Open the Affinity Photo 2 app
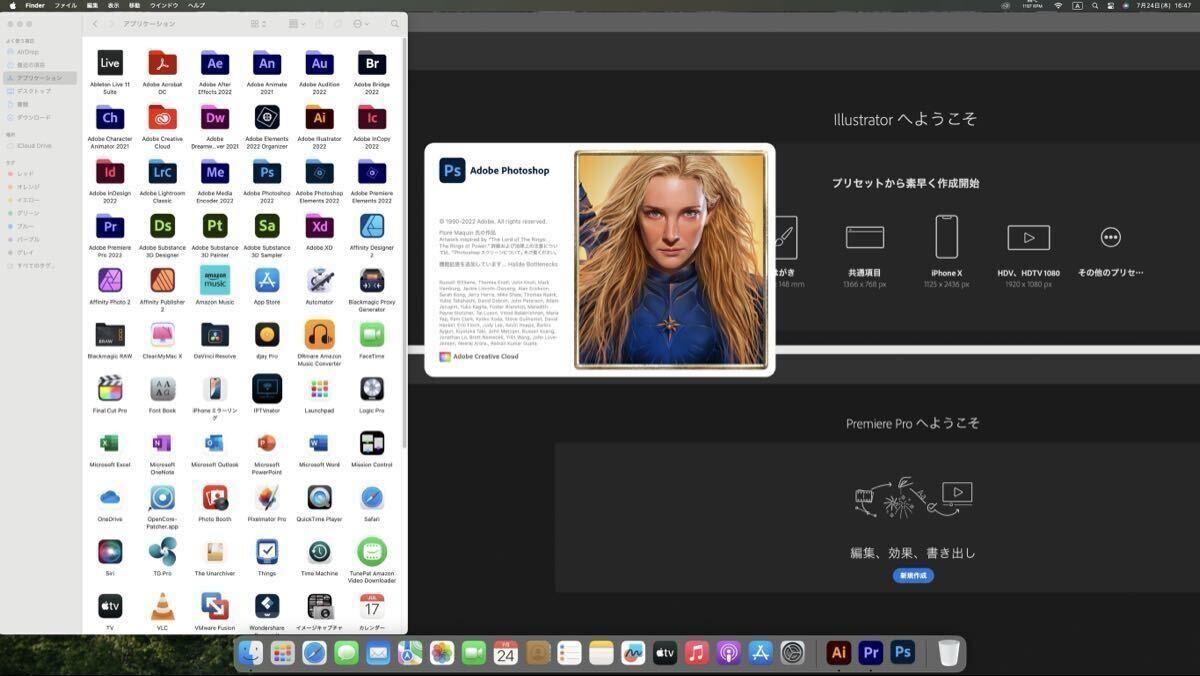This screenshot has width=1200, height=676. [x=110, y=280]
